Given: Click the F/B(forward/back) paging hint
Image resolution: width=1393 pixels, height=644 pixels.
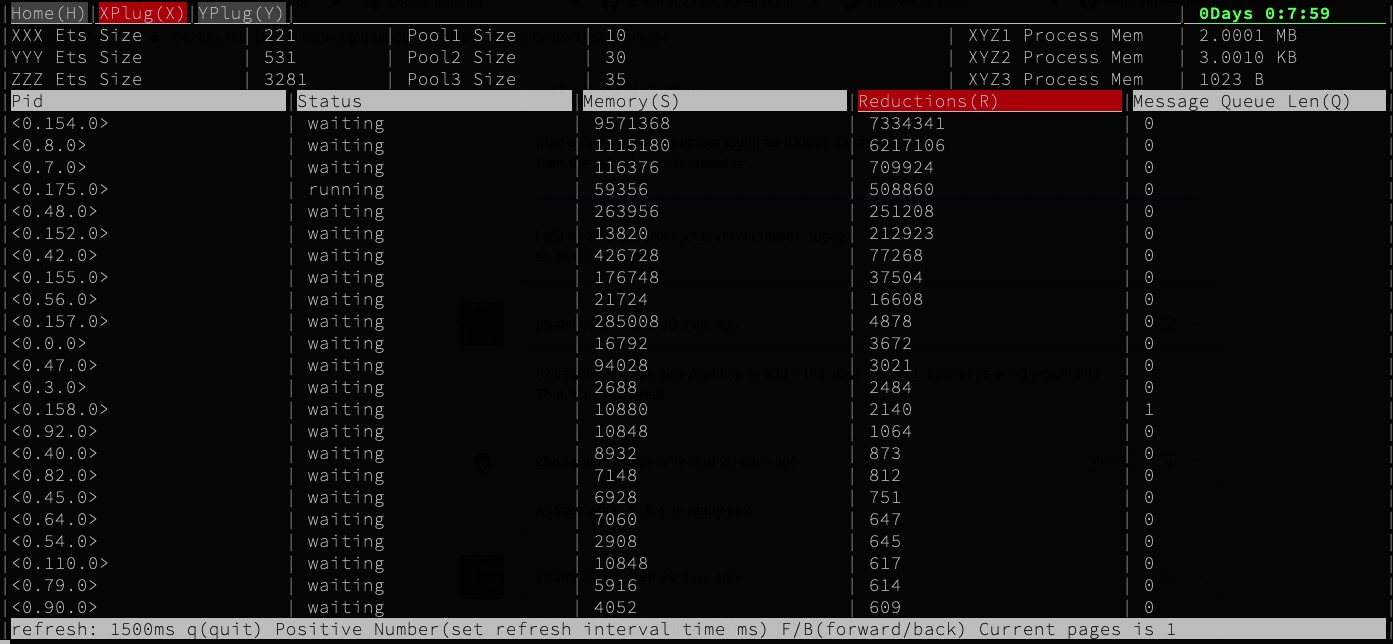Looking at the screenshot, I should click(x=872, y=630).
